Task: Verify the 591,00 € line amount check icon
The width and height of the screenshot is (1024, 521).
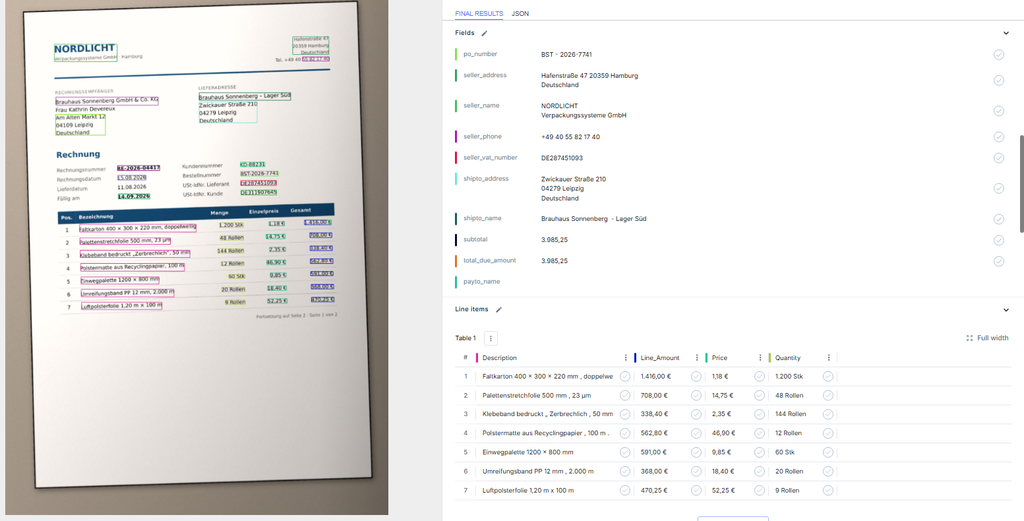Action: (x=696, y=452)
